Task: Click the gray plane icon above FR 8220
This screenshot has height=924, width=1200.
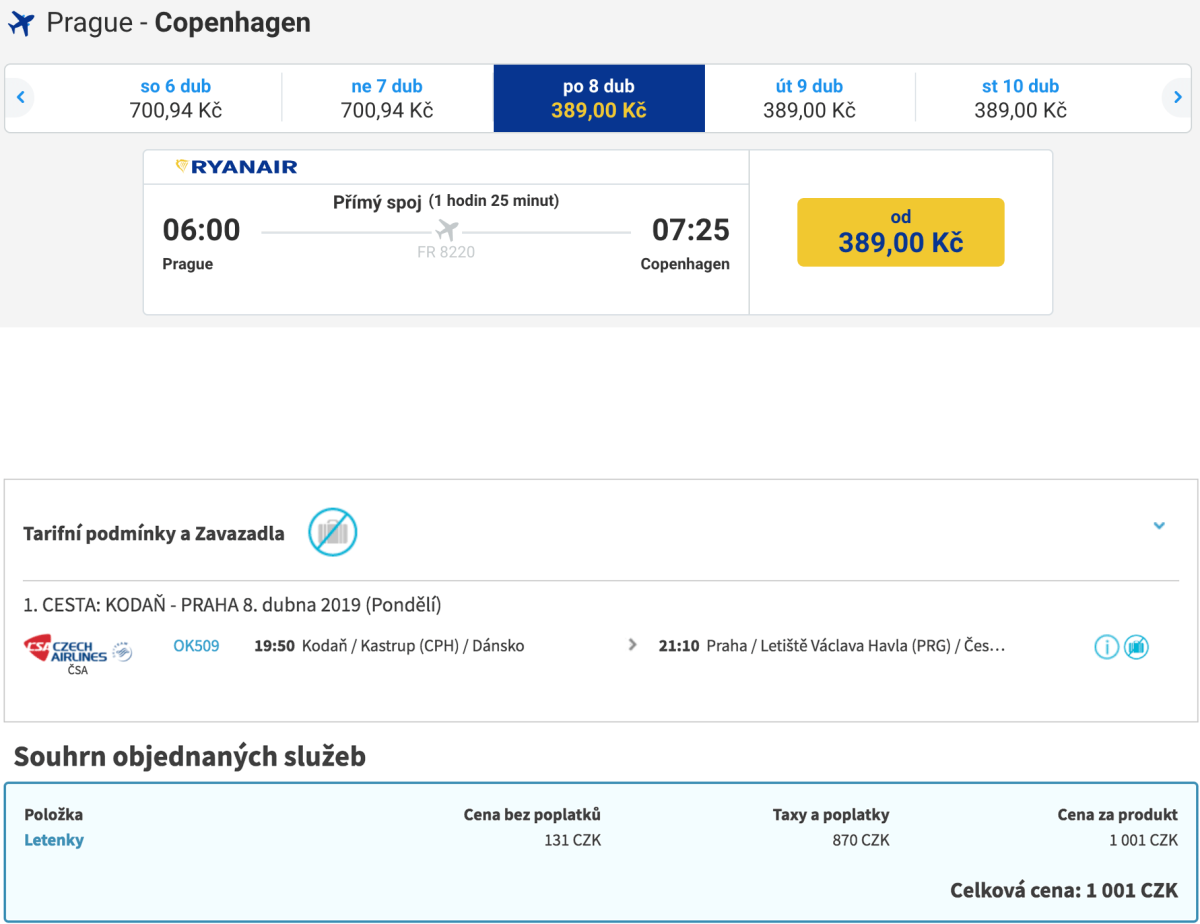Action: coord(447,231)
